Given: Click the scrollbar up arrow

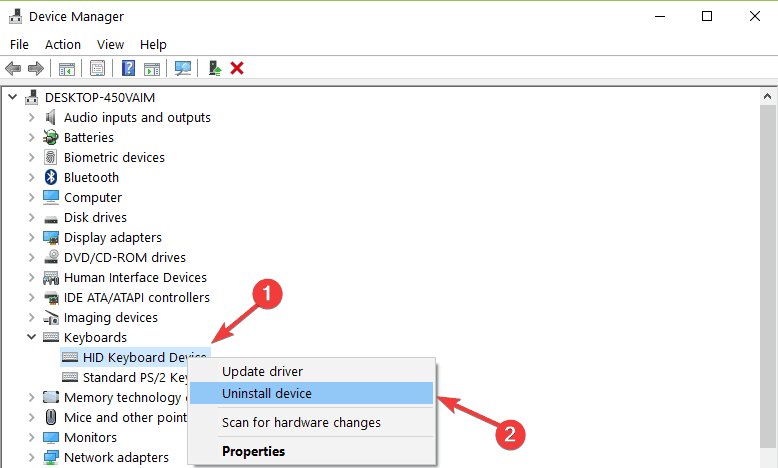Looking at the screenshot, I should 767,96.
